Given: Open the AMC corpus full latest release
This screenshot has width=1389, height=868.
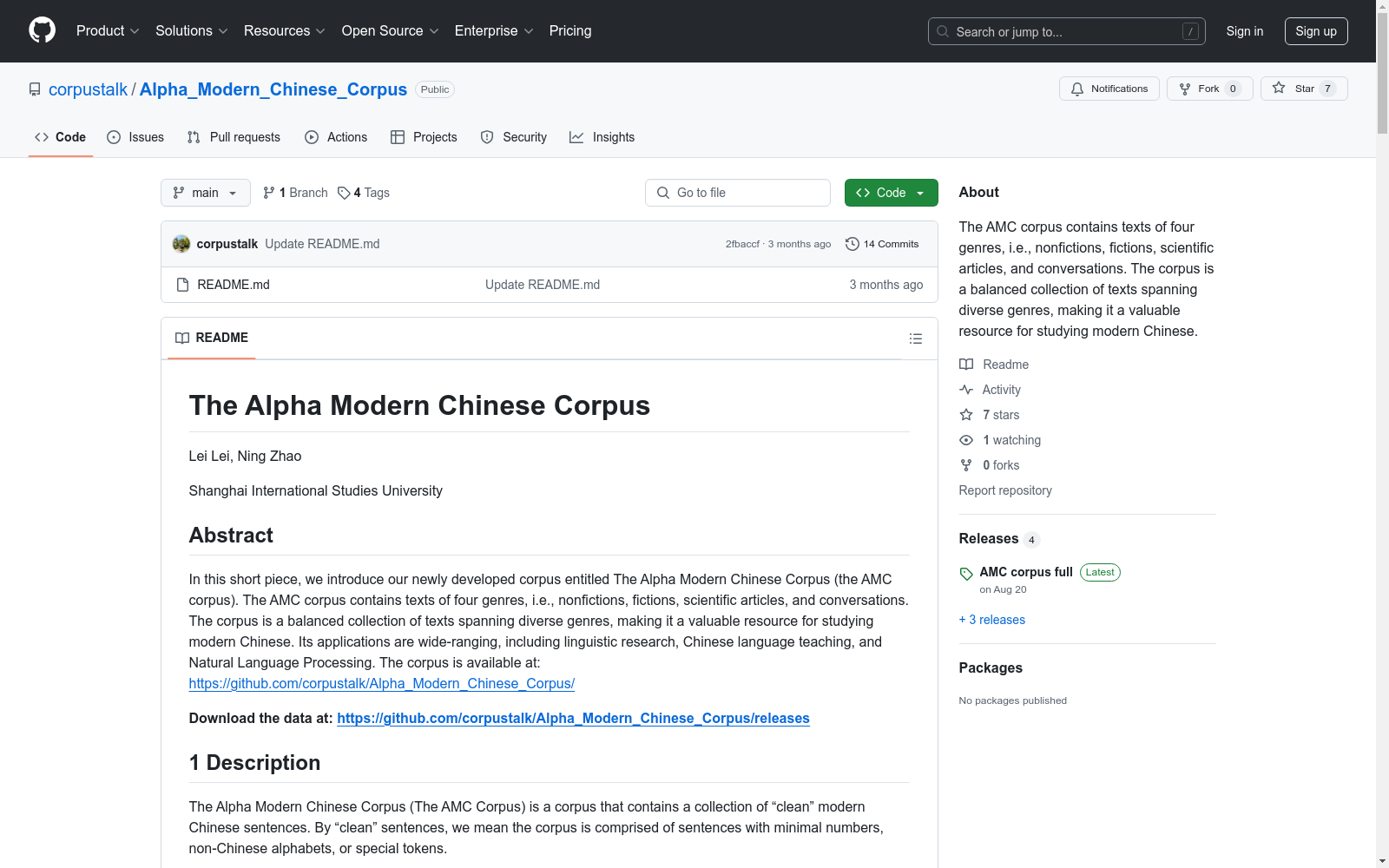Looking at the screenshot, I should 1026,572.
